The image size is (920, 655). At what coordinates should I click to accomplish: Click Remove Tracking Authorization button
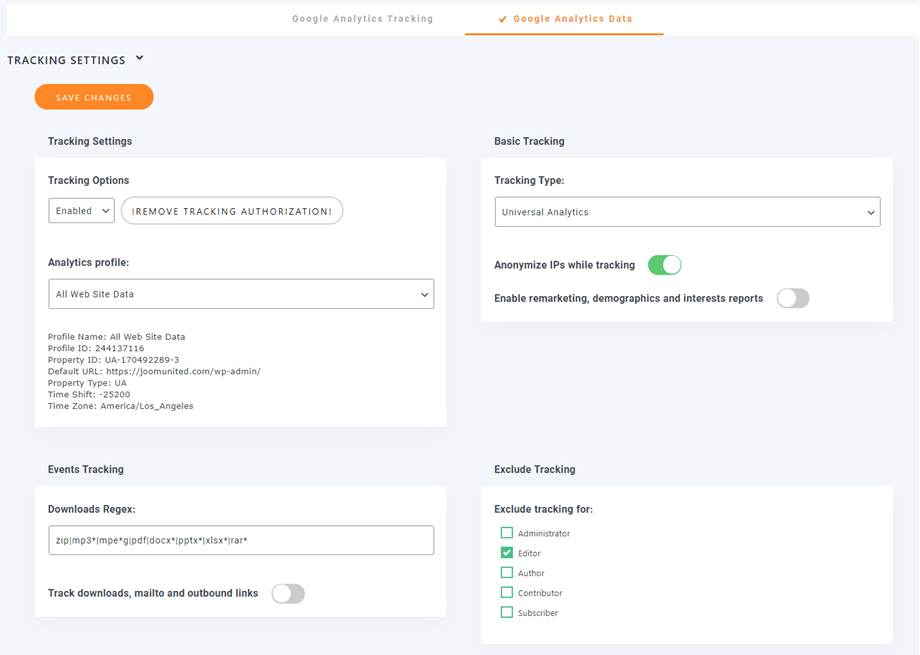[232, 211]
